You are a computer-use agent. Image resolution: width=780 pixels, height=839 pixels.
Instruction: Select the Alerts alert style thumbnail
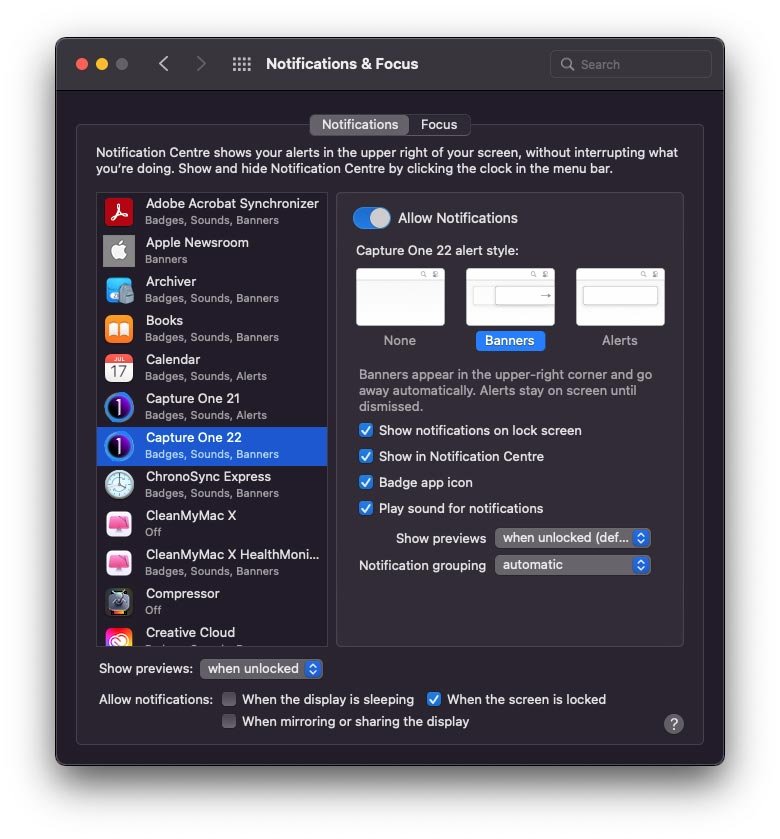pyautogui.click(x=621, y=297)
